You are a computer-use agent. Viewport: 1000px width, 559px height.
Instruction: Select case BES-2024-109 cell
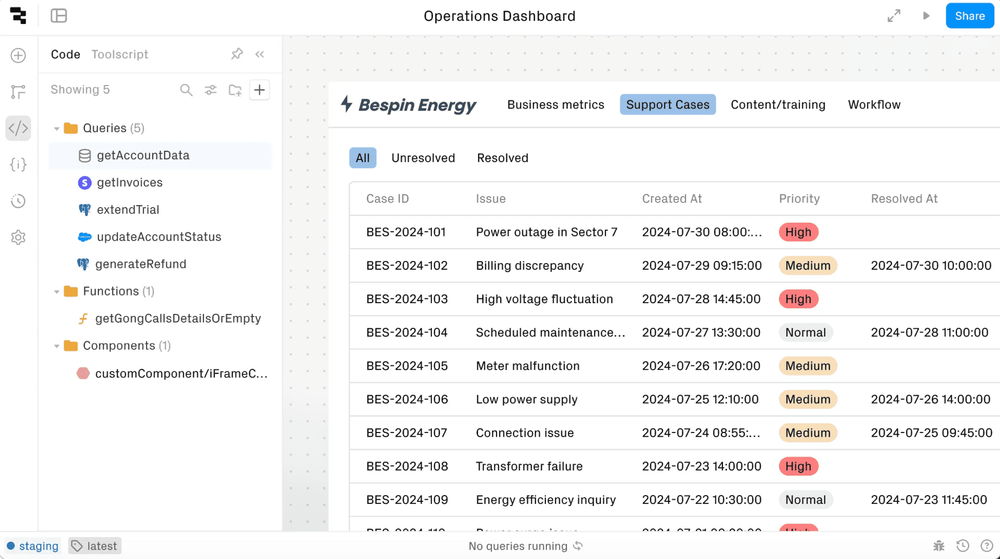point(407,500)
